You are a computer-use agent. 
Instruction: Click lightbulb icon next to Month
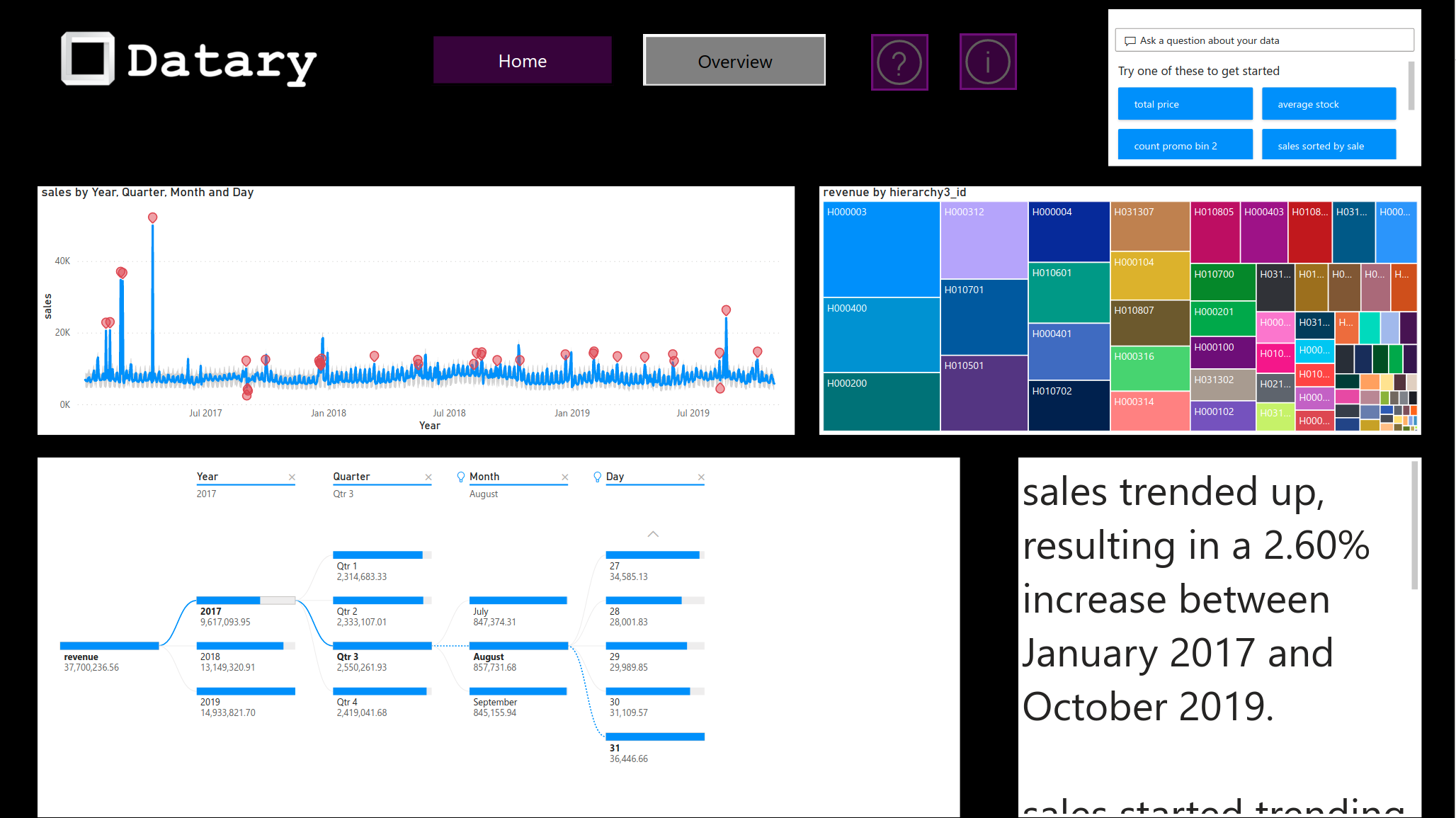(461, 477)
